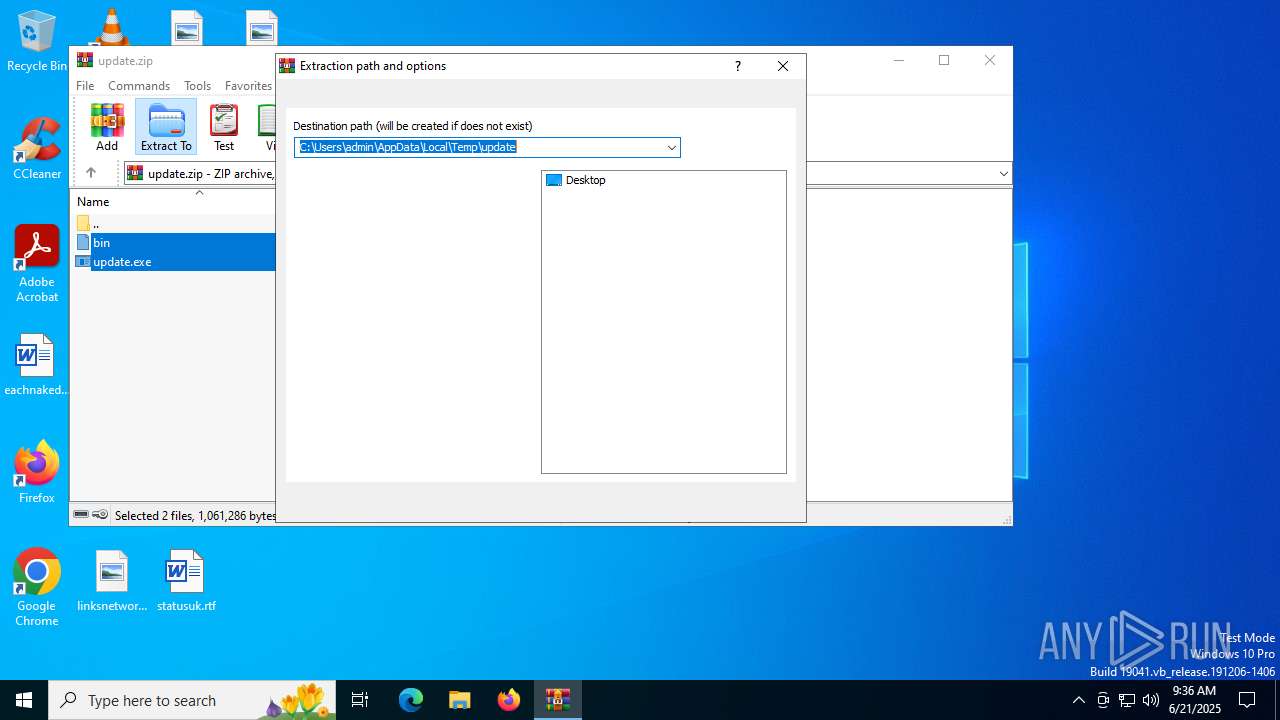Show hidden system tray icons
1280x720 pixels.
point(1078,700)
